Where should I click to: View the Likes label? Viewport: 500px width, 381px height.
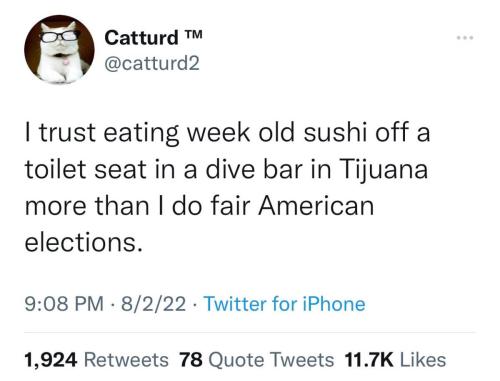(x=423, y=360)
